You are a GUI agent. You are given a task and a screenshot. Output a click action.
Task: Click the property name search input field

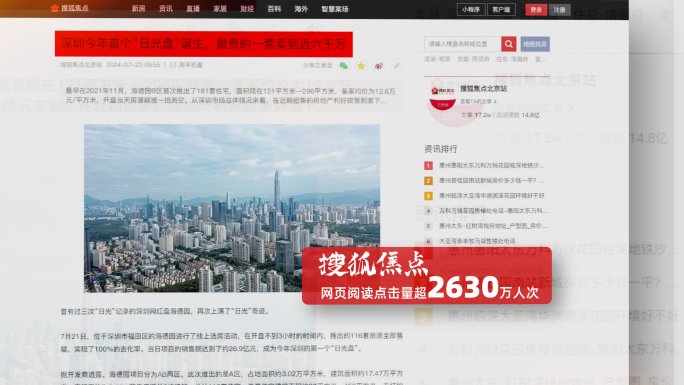462,44
